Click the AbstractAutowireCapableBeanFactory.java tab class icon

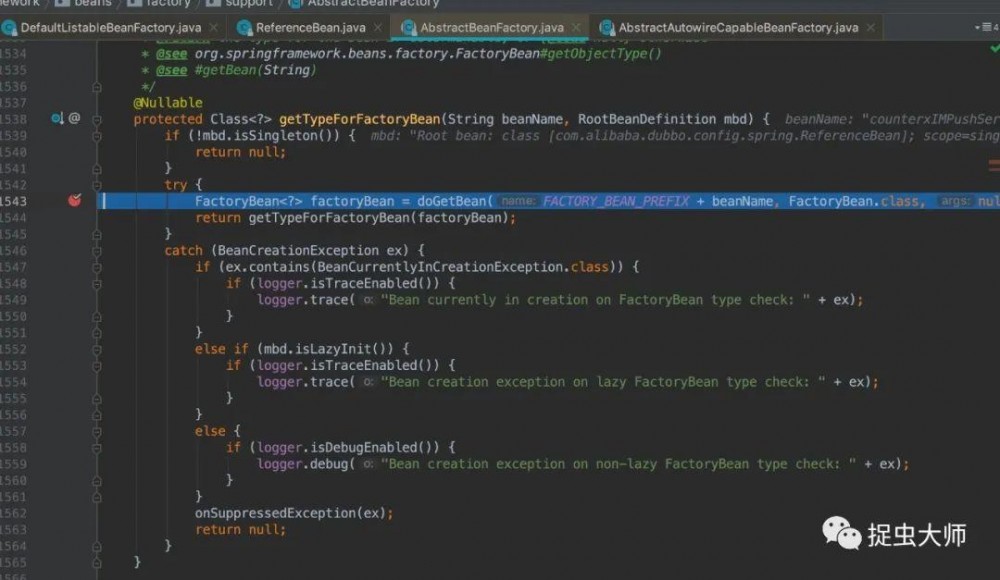(x=607, y=27)
